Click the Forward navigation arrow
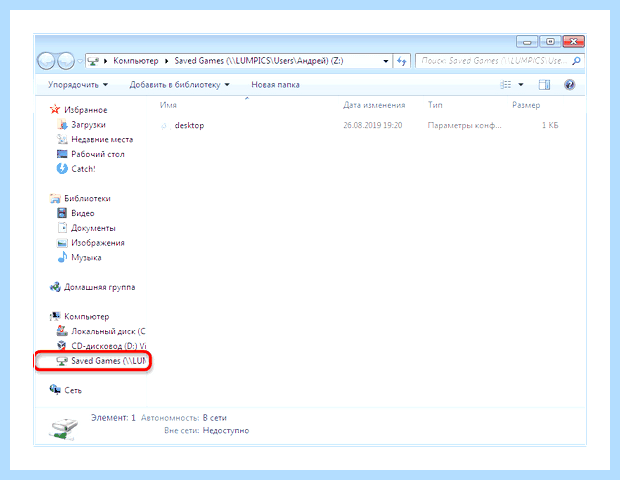 point(66,61)
